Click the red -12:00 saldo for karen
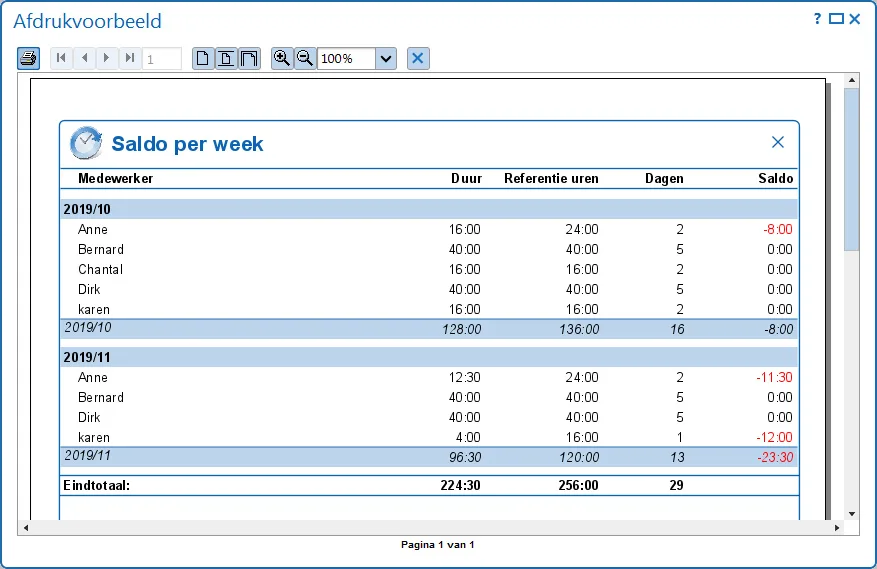This screenshot has width=877, height=569. (775, 437)
